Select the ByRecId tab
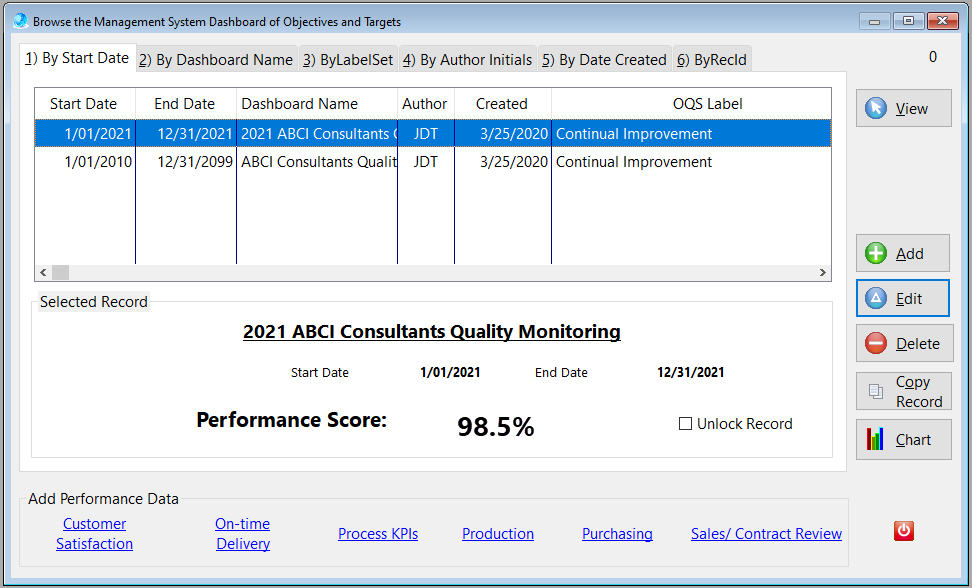Image resolution: width=972 pixels, height=588 pixels. [712, 59]
